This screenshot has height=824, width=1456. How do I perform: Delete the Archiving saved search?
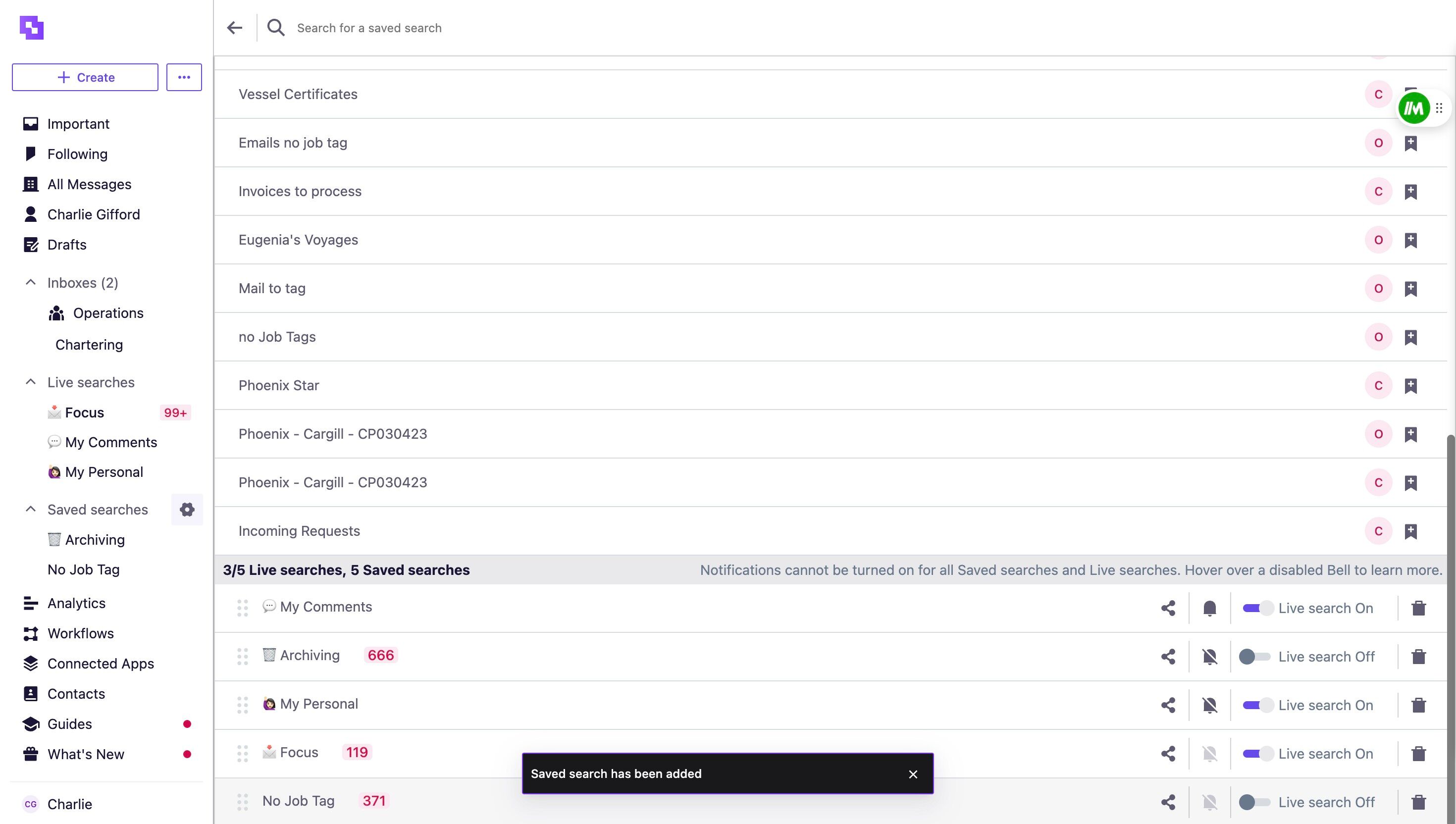pos(1419,657)
